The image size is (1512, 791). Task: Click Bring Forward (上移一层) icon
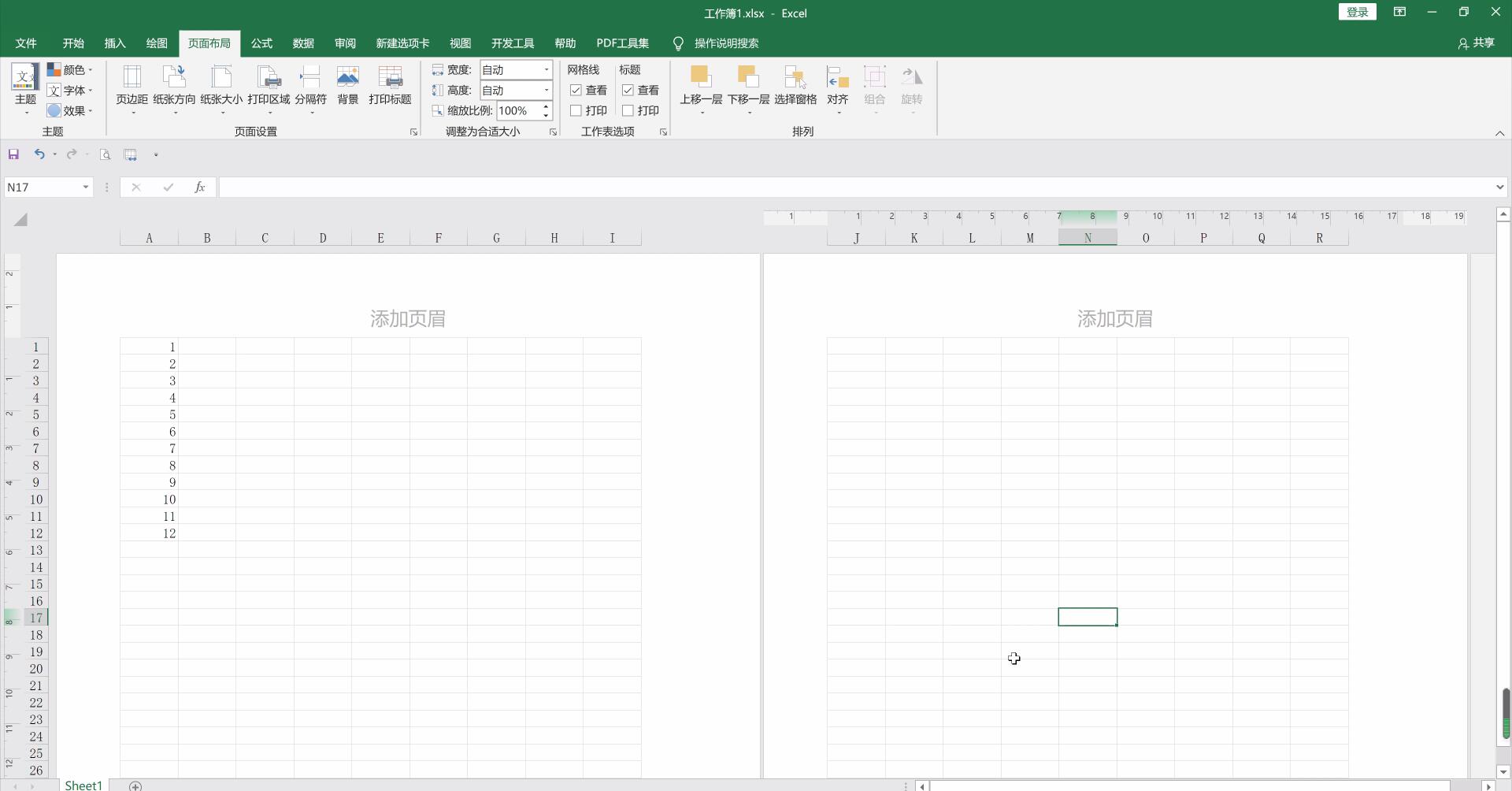(700, 77)
